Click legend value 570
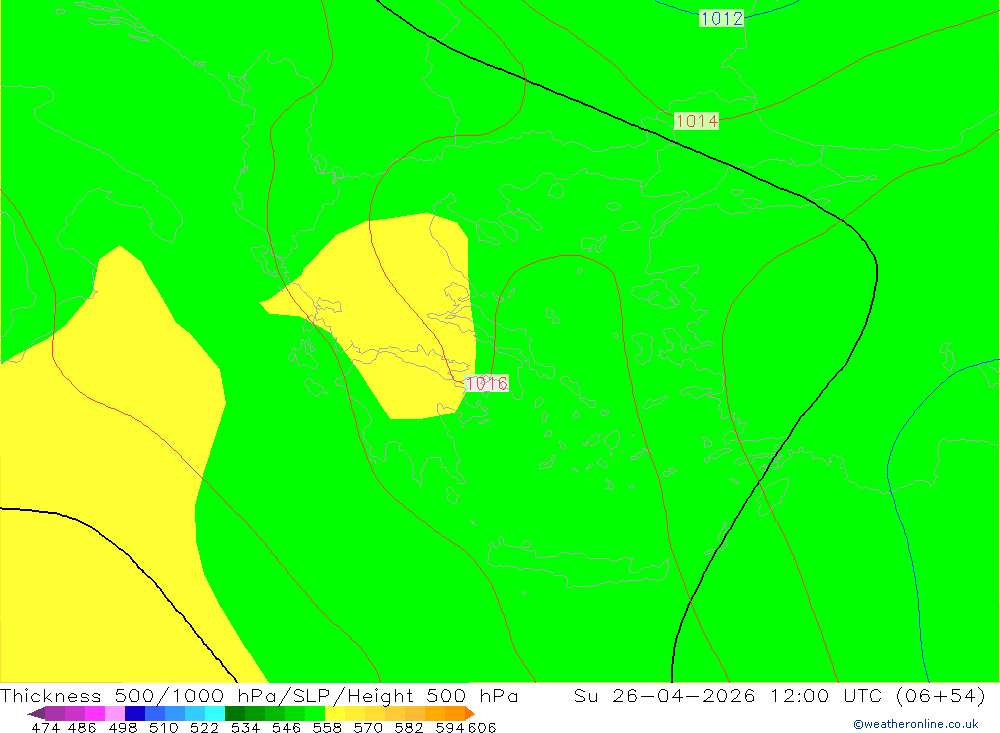 [368, 727]
